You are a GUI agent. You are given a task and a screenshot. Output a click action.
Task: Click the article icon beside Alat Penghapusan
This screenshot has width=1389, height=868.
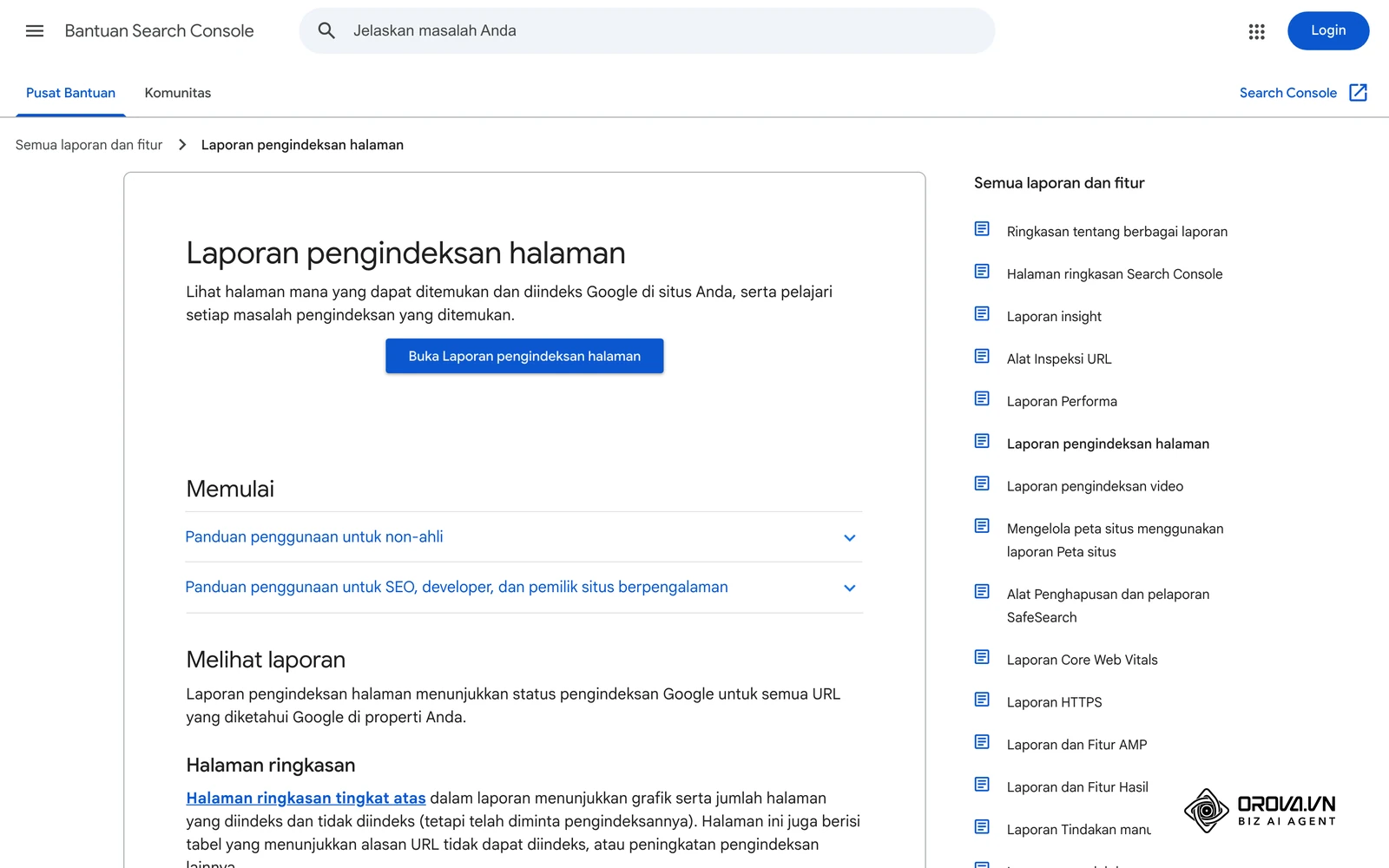click(982, 592)
